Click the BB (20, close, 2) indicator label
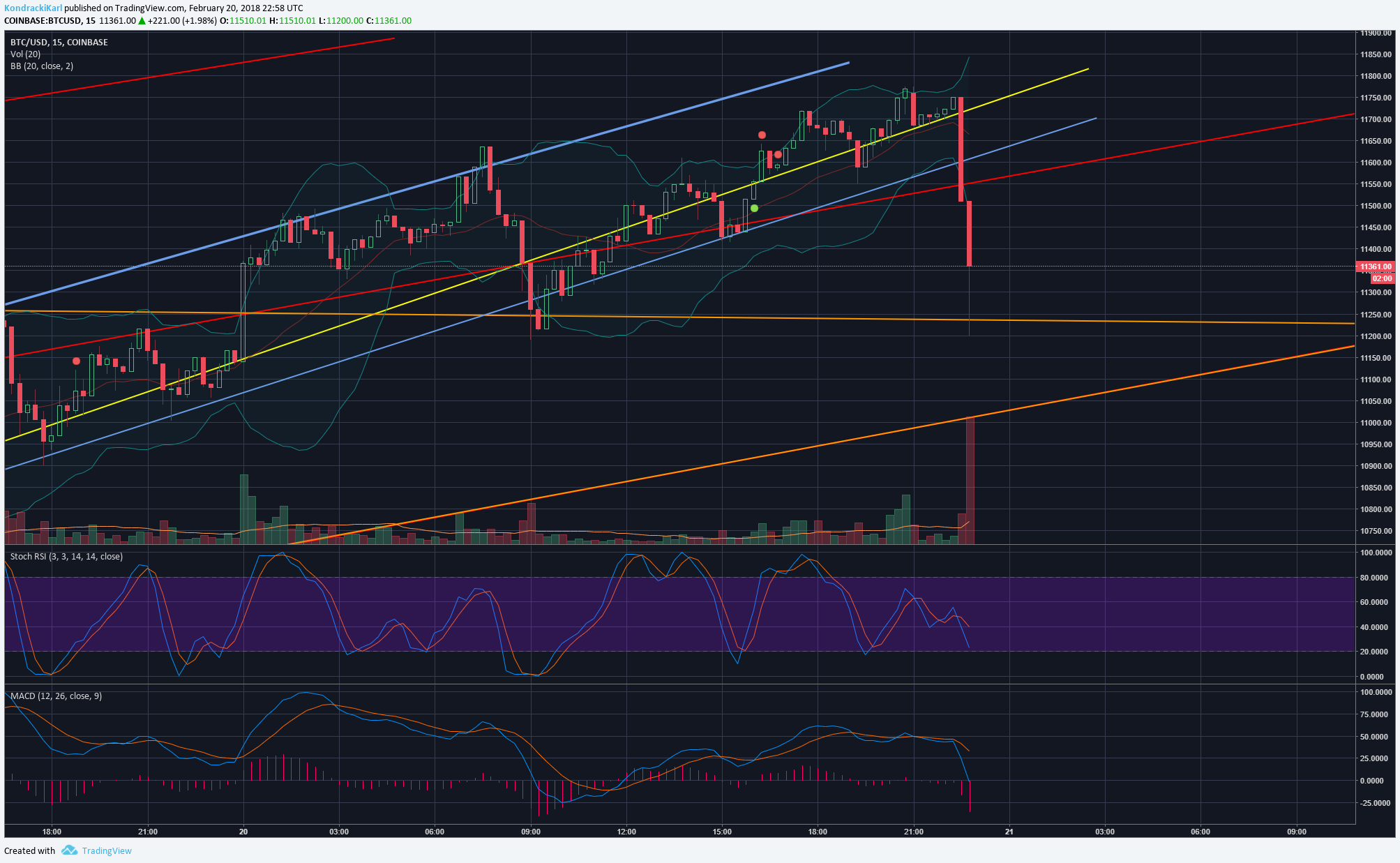 tap(42, 66)
